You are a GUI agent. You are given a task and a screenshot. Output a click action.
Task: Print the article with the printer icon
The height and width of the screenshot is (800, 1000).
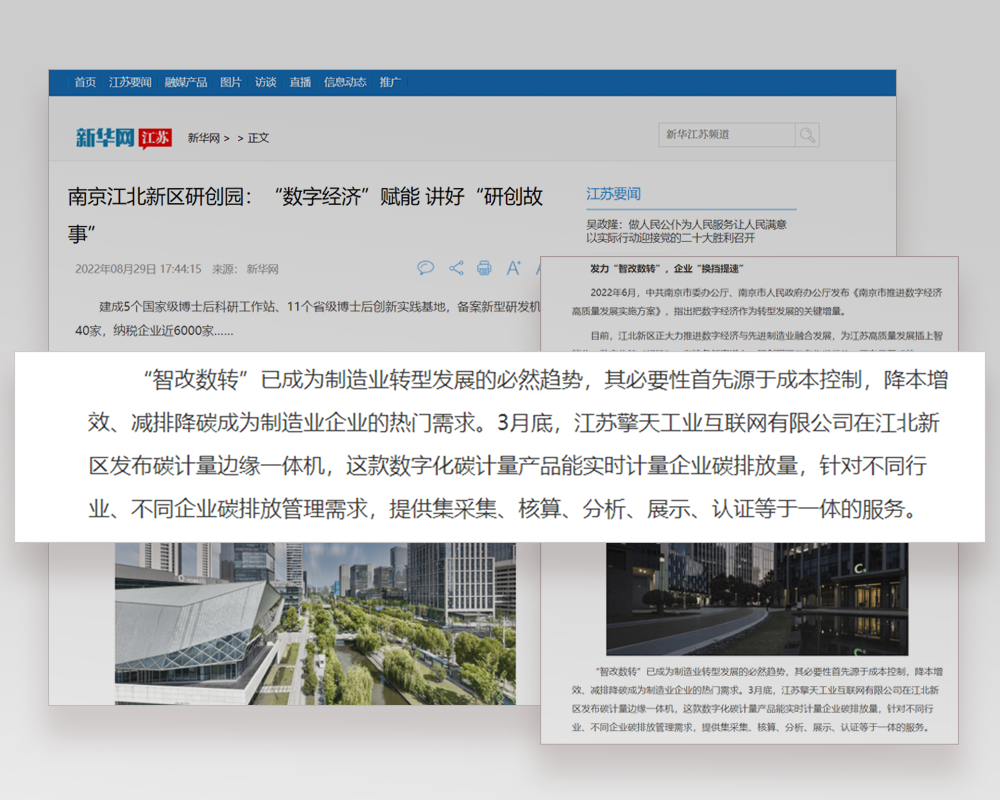tap(485, 268)
